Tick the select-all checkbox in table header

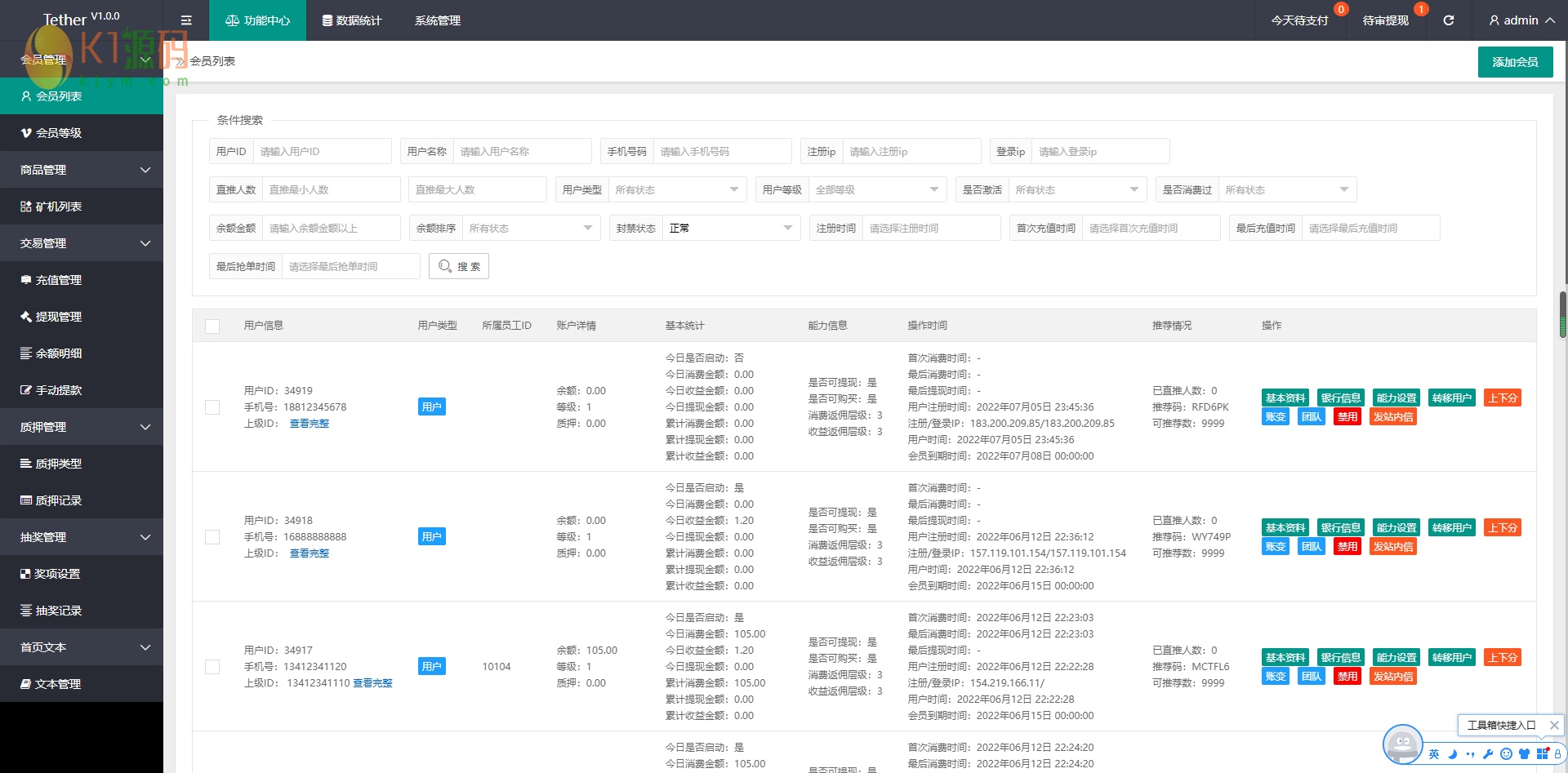[x=212, y=326]
